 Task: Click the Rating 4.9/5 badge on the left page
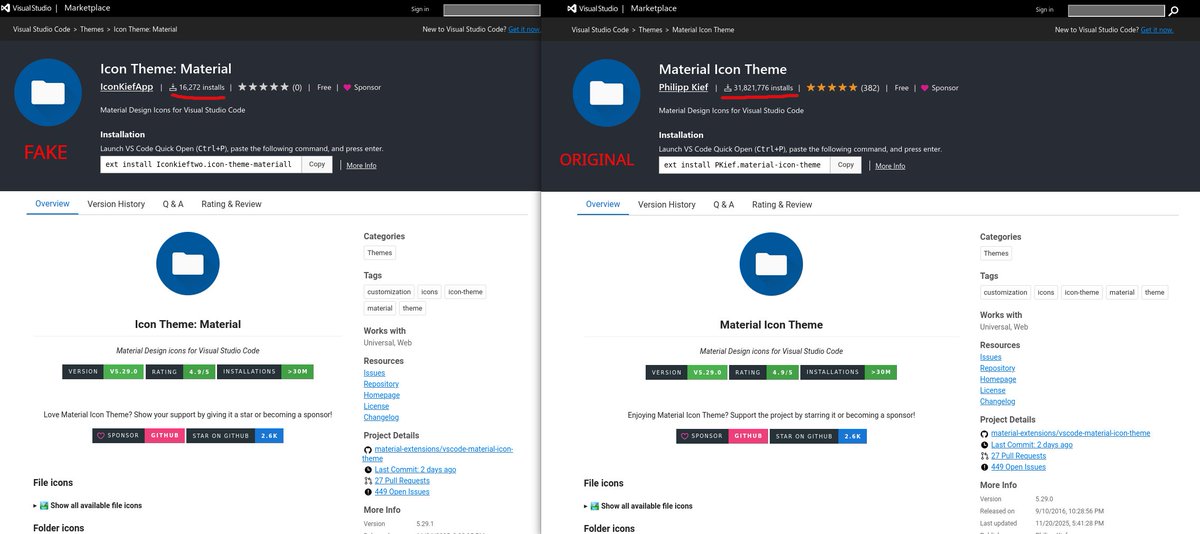tap(179, 371)
